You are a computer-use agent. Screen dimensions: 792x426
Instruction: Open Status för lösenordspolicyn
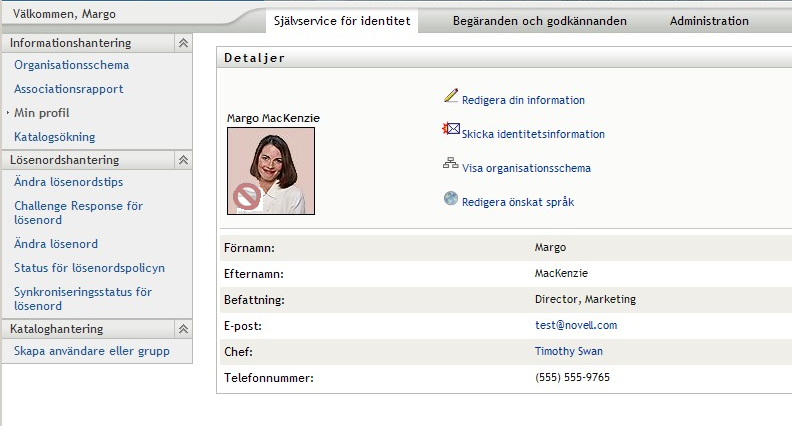click(x=89, y=268)
